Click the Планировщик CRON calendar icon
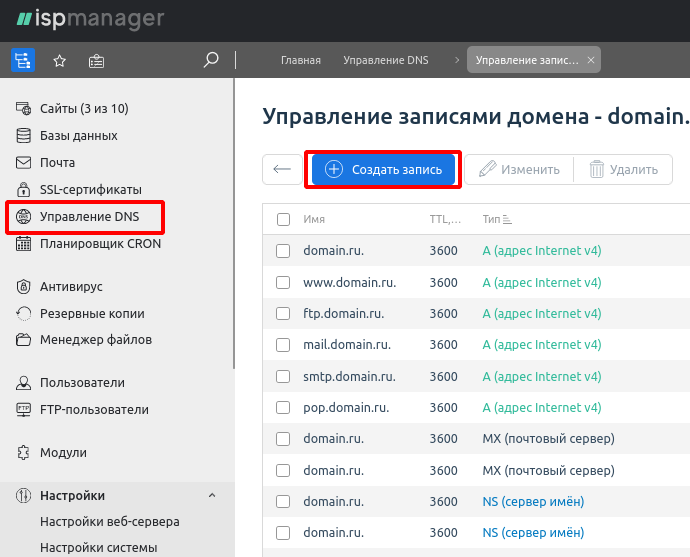Viewport: 690px width, 557px height. [23, 243]
